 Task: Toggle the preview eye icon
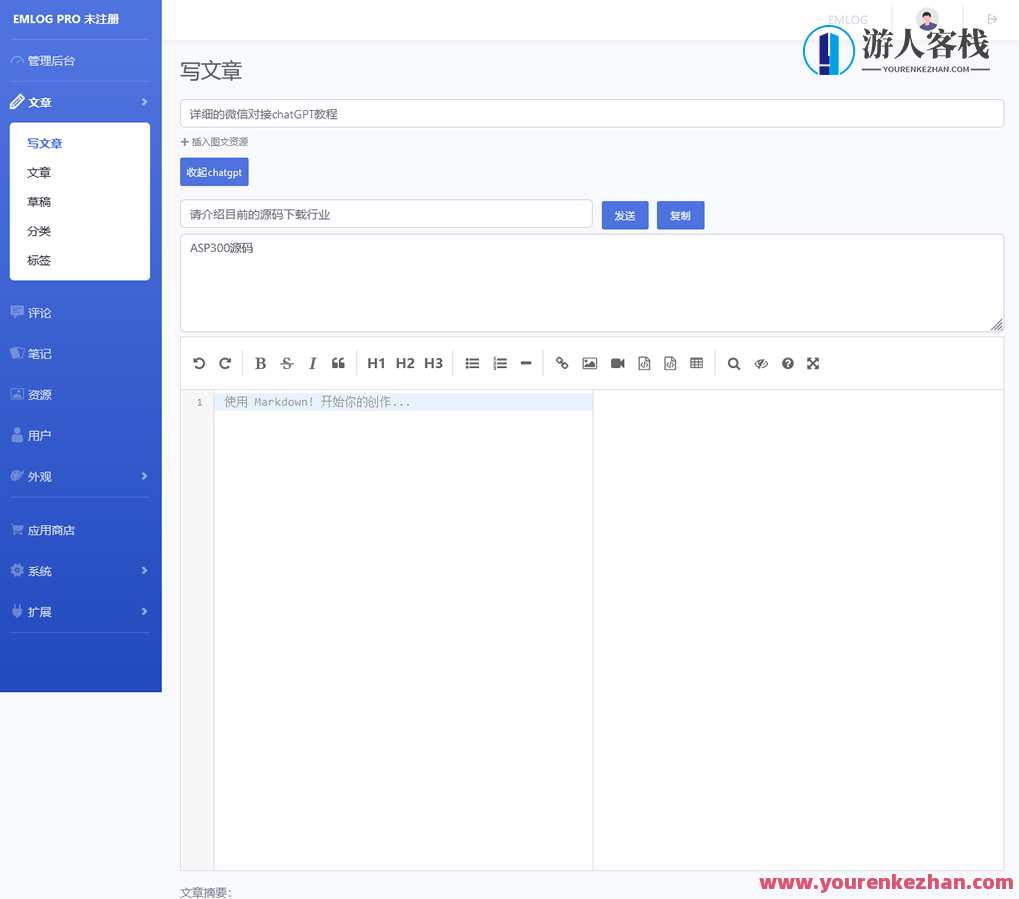[761, 363]
